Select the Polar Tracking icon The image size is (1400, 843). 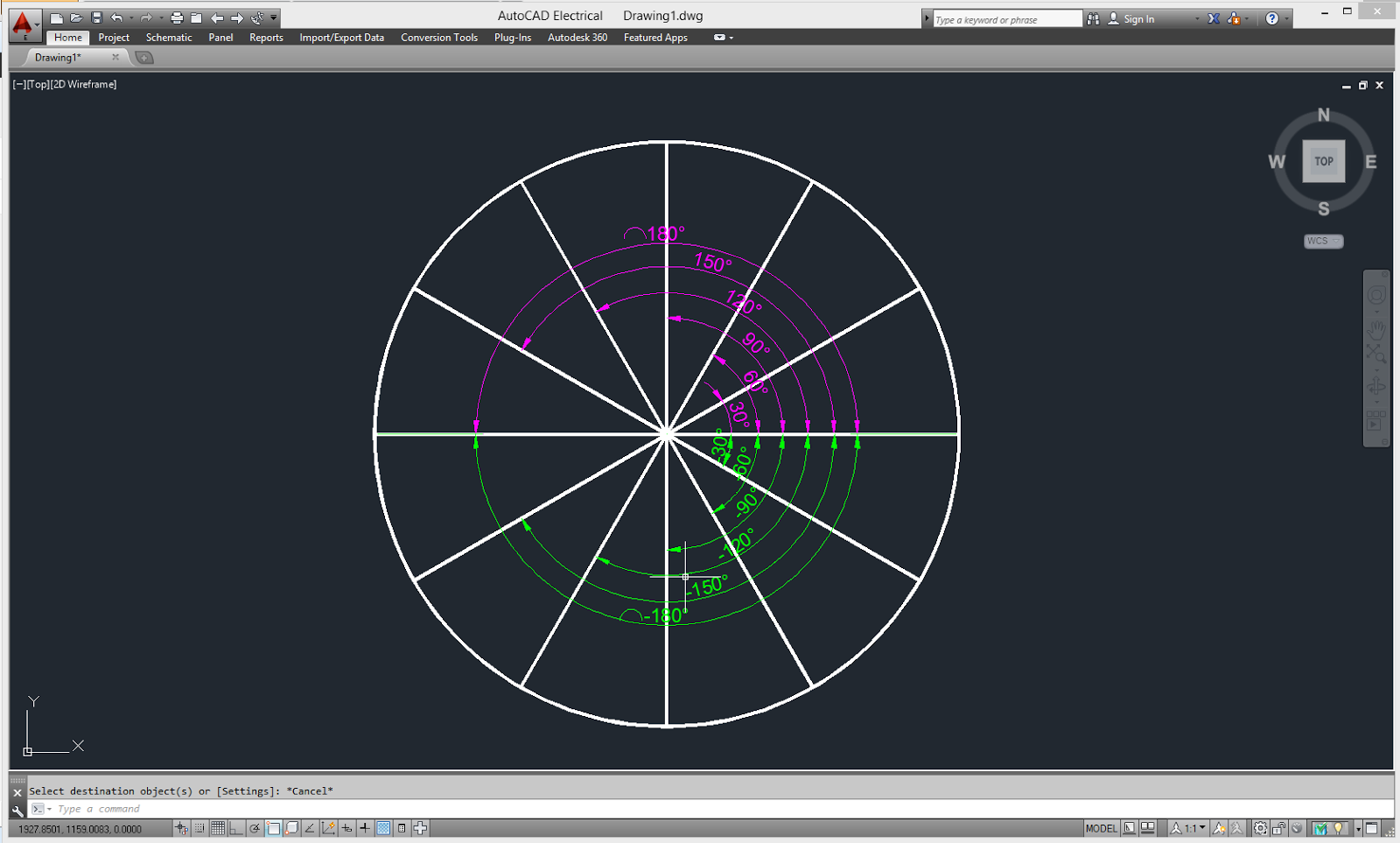coord(255,828)
